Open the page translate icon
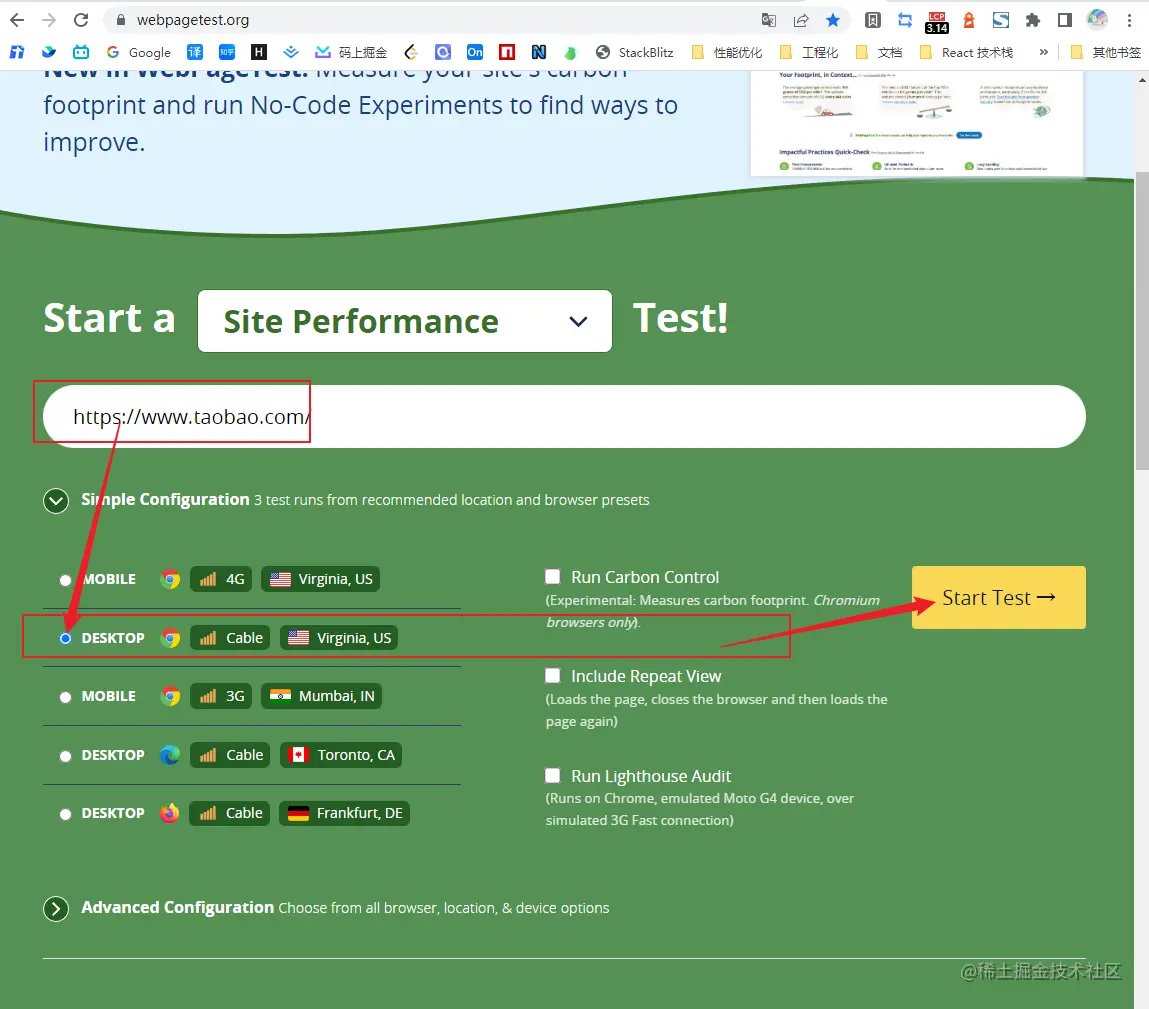 [x=769, y=20]
